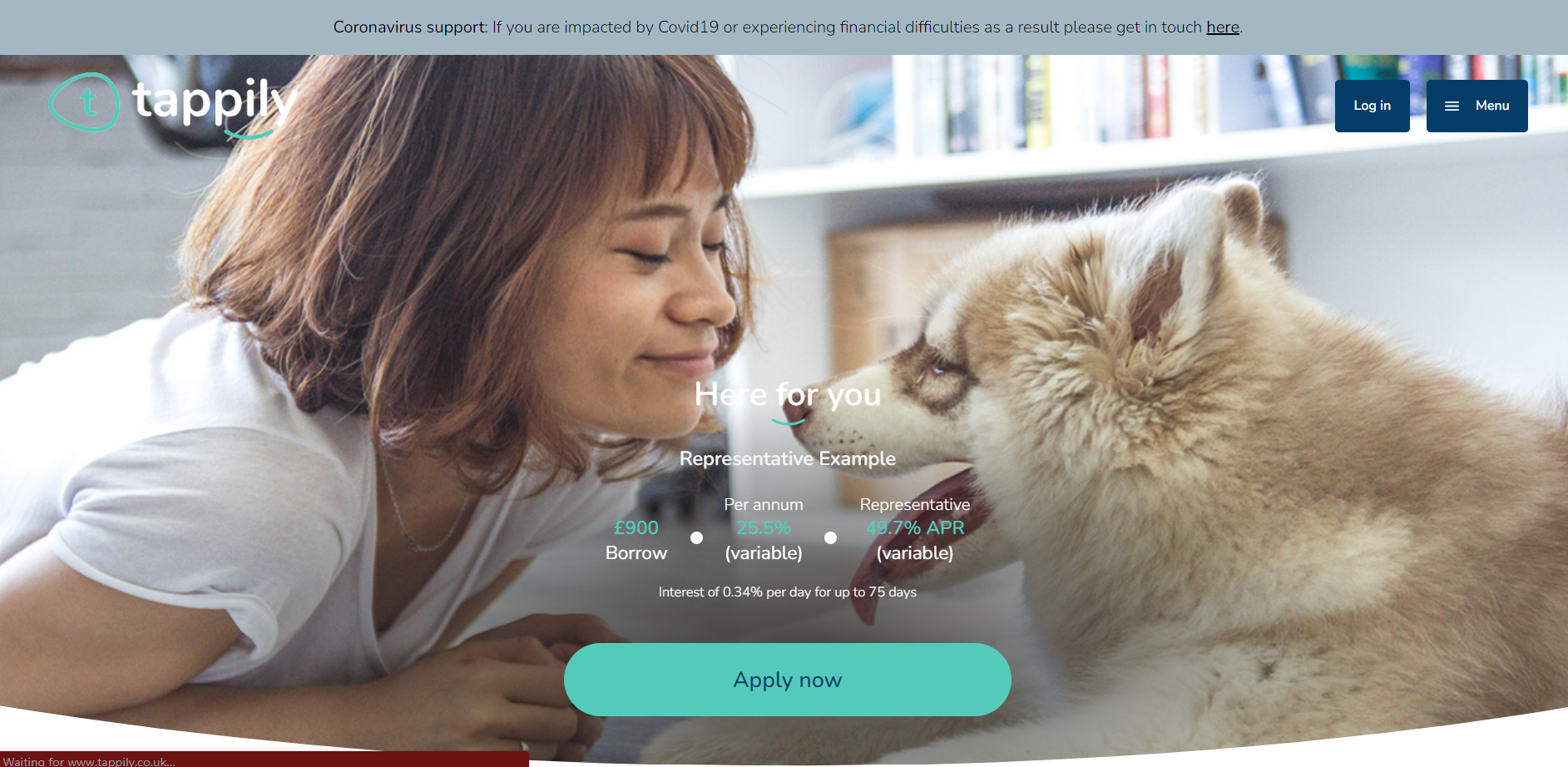Click the 'Here for you' heading

[787, 394]
